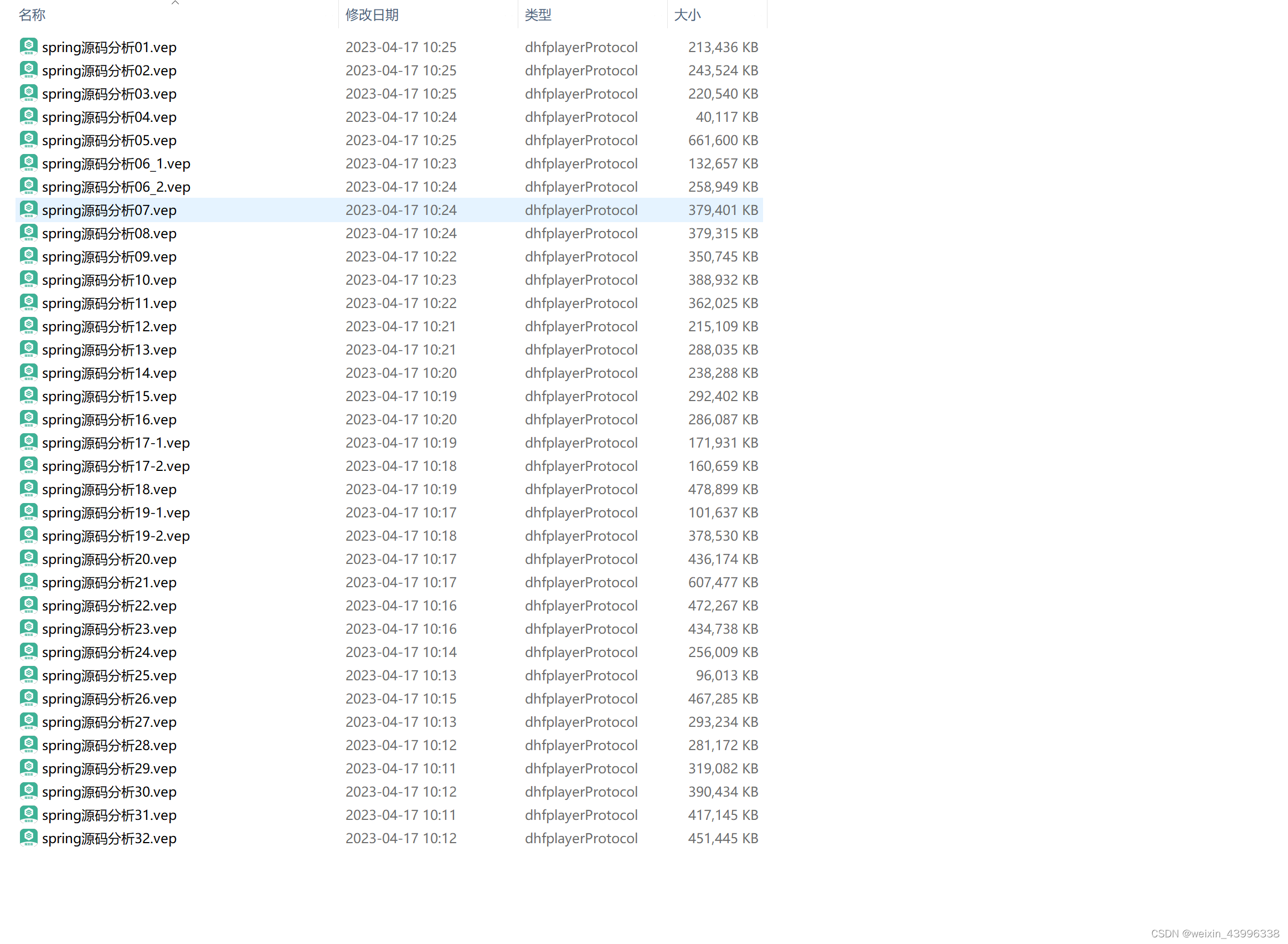Screen dimensions: 1288x944
Task: Select file name spring源码分析31.vep
Action: coord(110,816)
